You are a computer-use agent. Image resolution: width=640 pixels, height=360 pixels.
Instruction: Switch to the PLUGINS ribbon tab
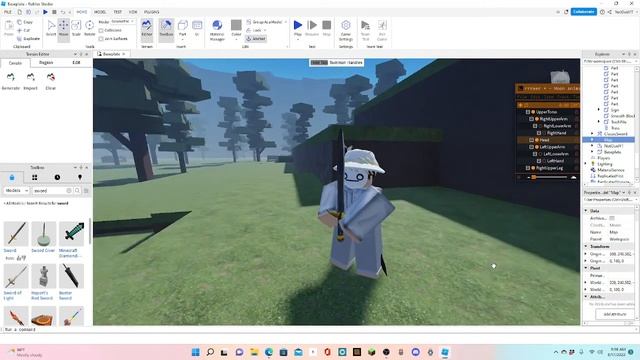pyautogui.click(x=151, y=12)
